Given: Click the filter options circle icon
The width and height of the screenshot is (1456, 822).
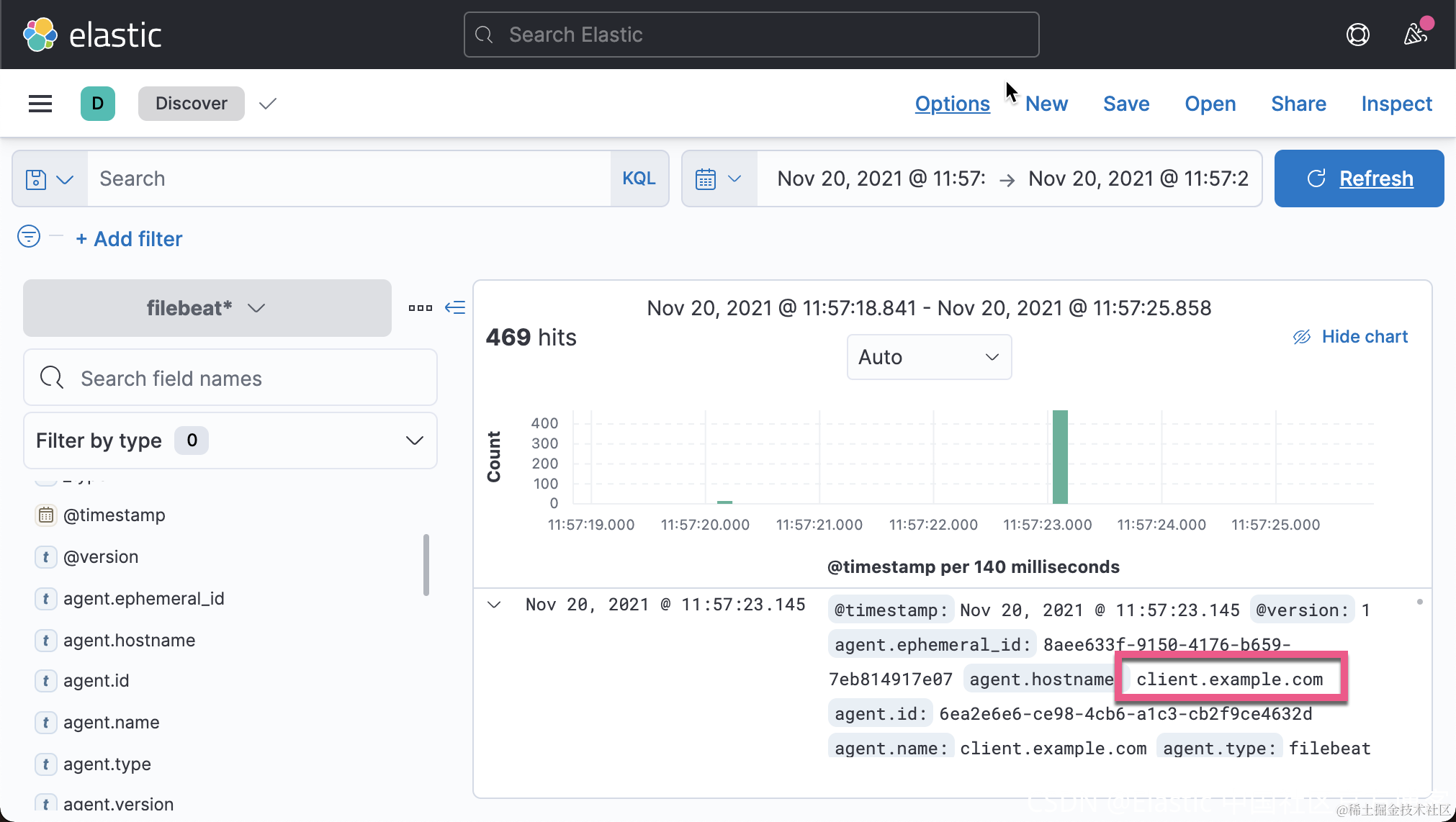Looking at the screenshot, I should [29, 236].
